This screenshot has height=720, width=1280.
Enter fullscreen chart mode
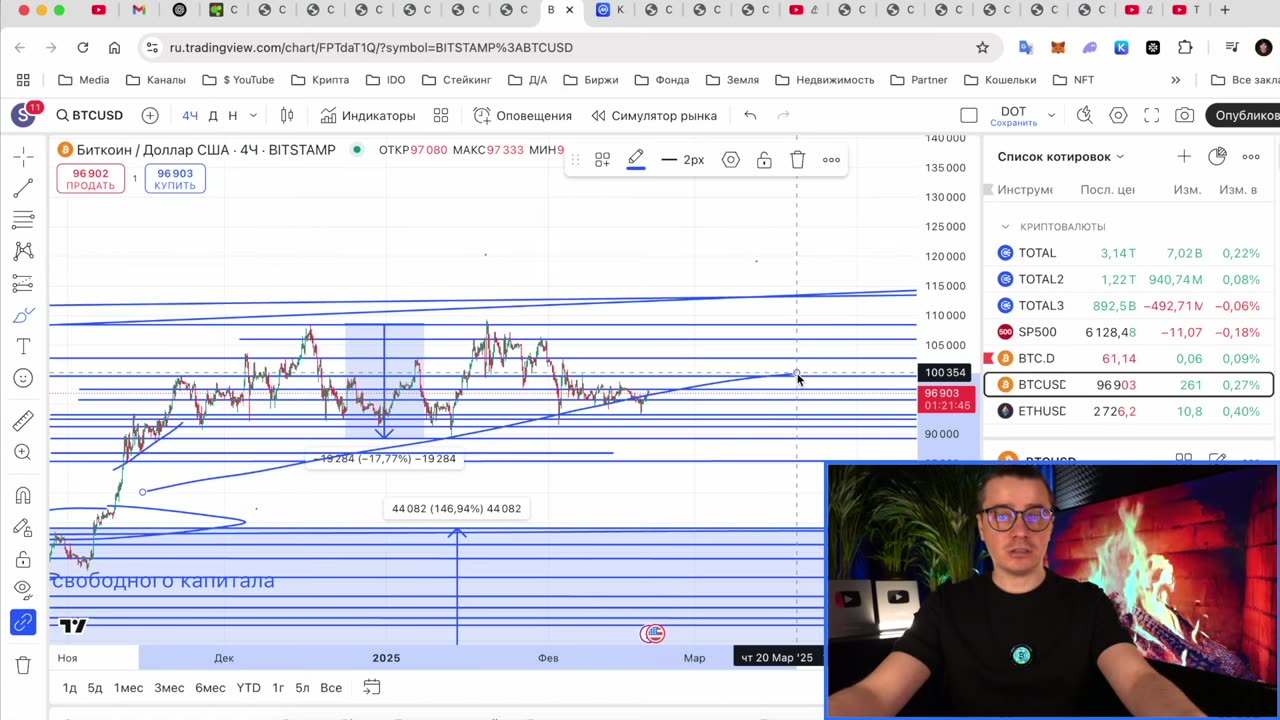(1151, 115)
